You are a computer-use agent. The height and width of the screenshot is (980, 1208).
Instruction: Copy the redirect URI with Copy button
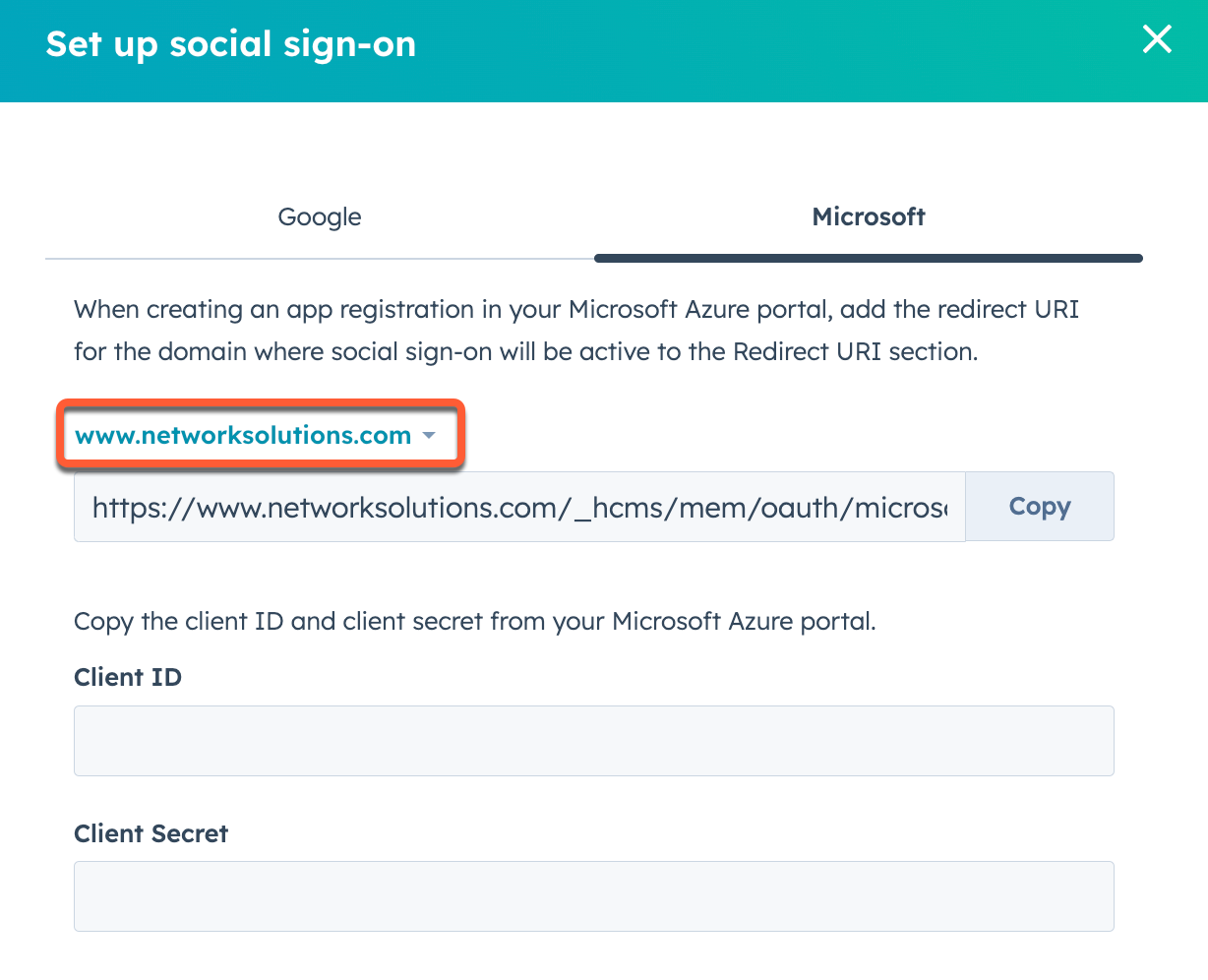tap(1039, 507)
